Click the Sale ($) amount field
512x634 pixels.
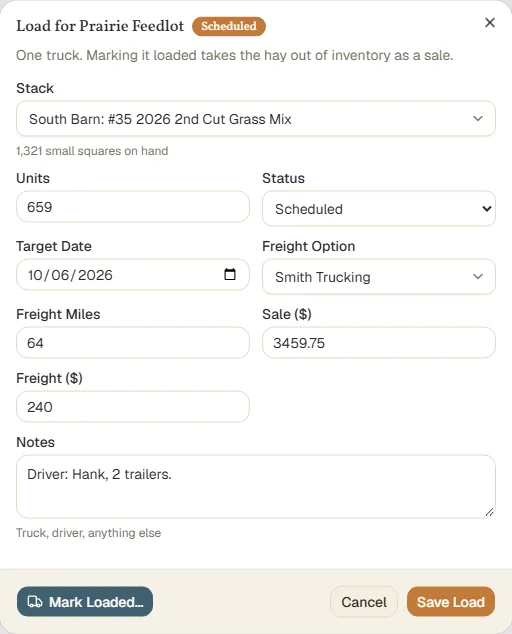pyautogui.click(x=379, y=342)
